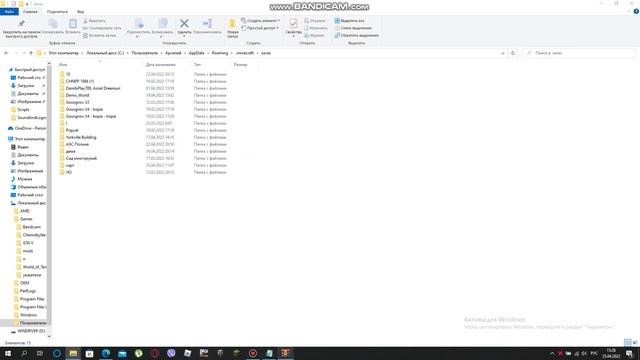This screenshot has height=360, width=640.
Task: Open the New item (Создать элемент) dropdown
Action: pyautogui.click(x=260, y=20)
